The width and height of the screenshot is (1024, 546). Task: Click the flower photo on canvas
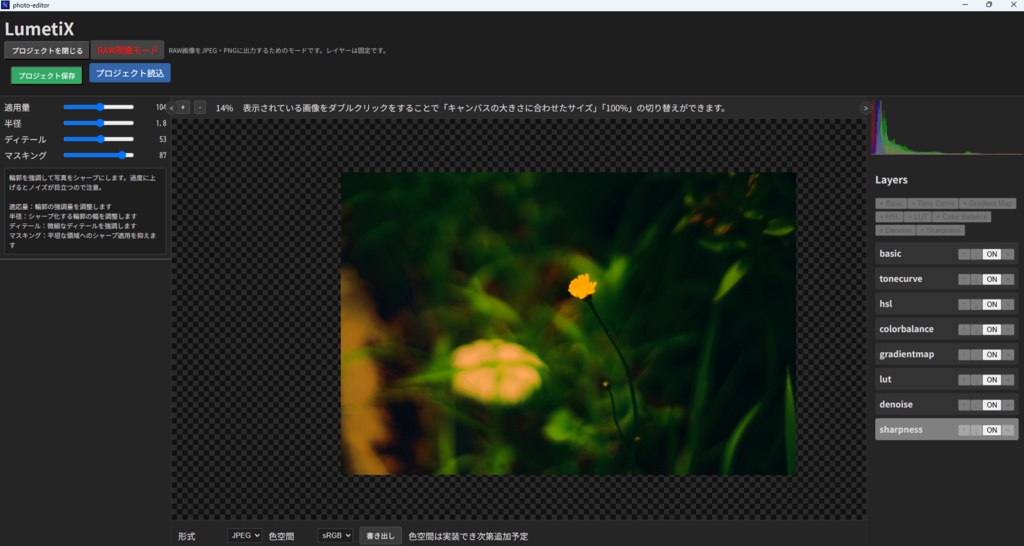[x=568, y=323]
